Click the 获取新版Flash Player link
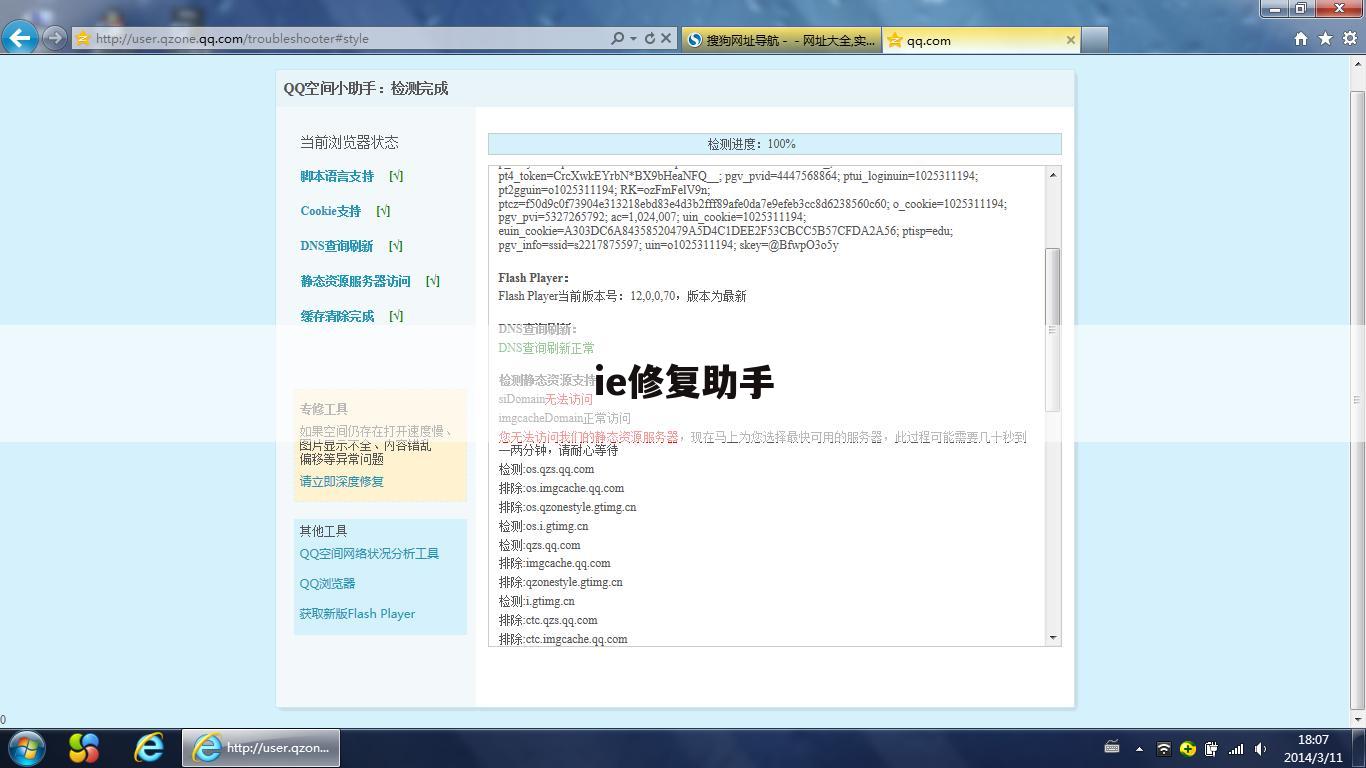Image resolution: width=1366 pixels, height=768 pixels. pyautogui.click(x=357, y=613)
